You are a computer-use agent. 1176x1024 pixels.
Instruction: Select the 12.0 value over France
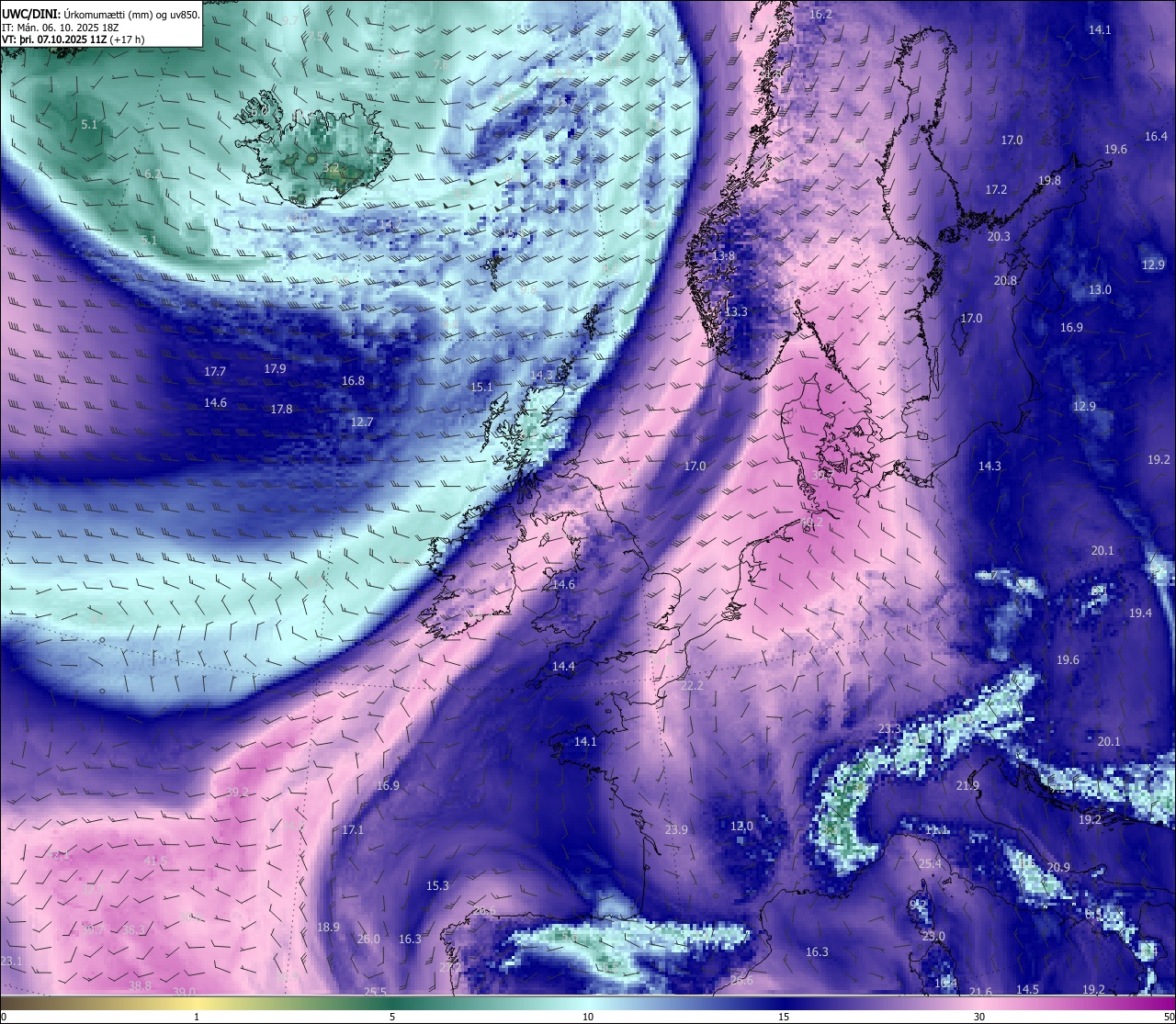point(741,827)
